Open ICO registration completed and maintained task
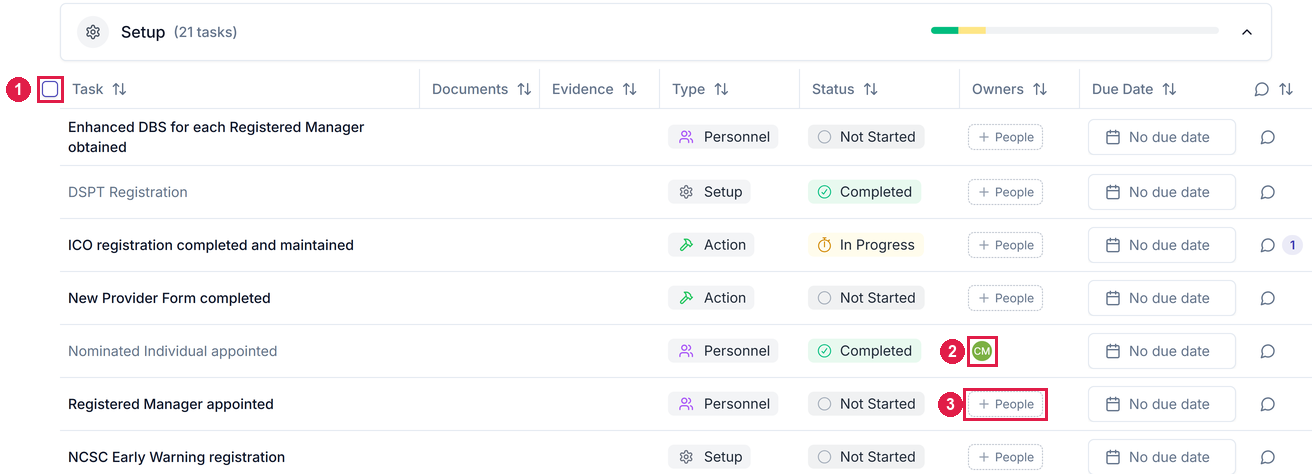 (x=211, y=245)
